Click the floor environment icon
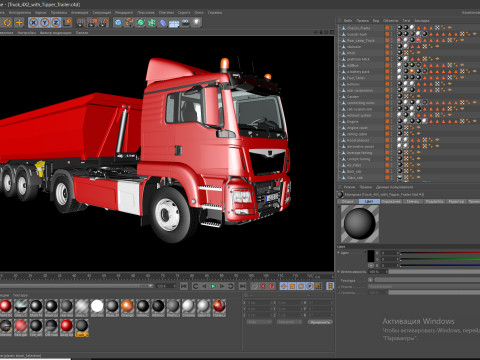The height and width of the screenshot is (360, 480). point(174,23)
